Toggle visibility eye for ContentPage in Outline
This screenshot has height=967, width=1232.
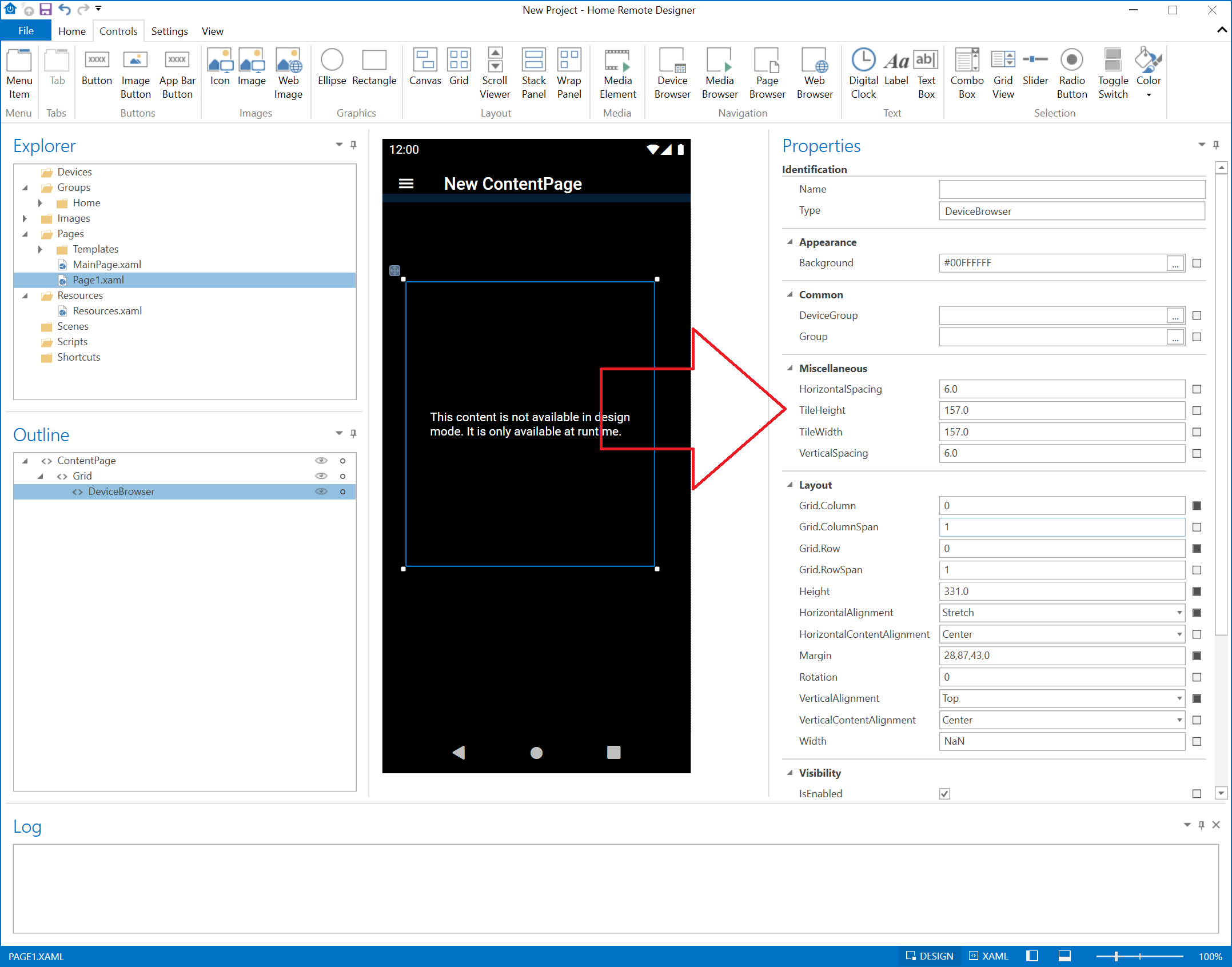pyautogui.click(x=321, y=461)
